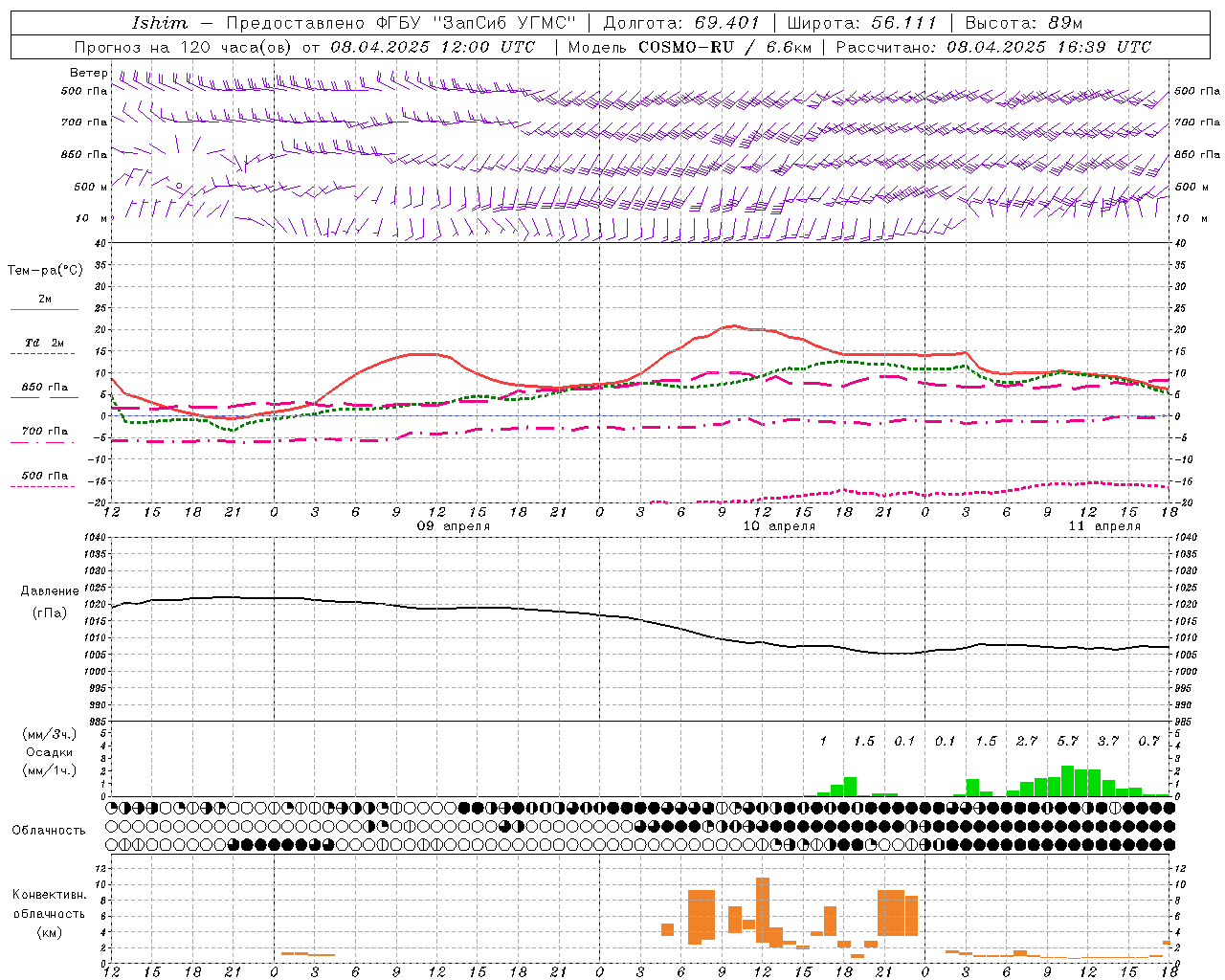Viewport: 1225px width, 980px height.
Task: Click the "Осадки" precipitation label
Action: [x=50, y=752]
